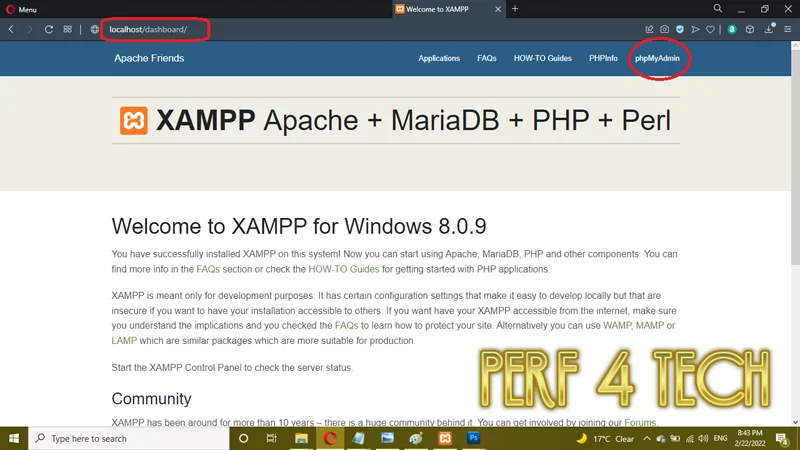Go forward with the browser forward arrow
The height and width of the screenshot is (450, 800).
pos(30,29)
